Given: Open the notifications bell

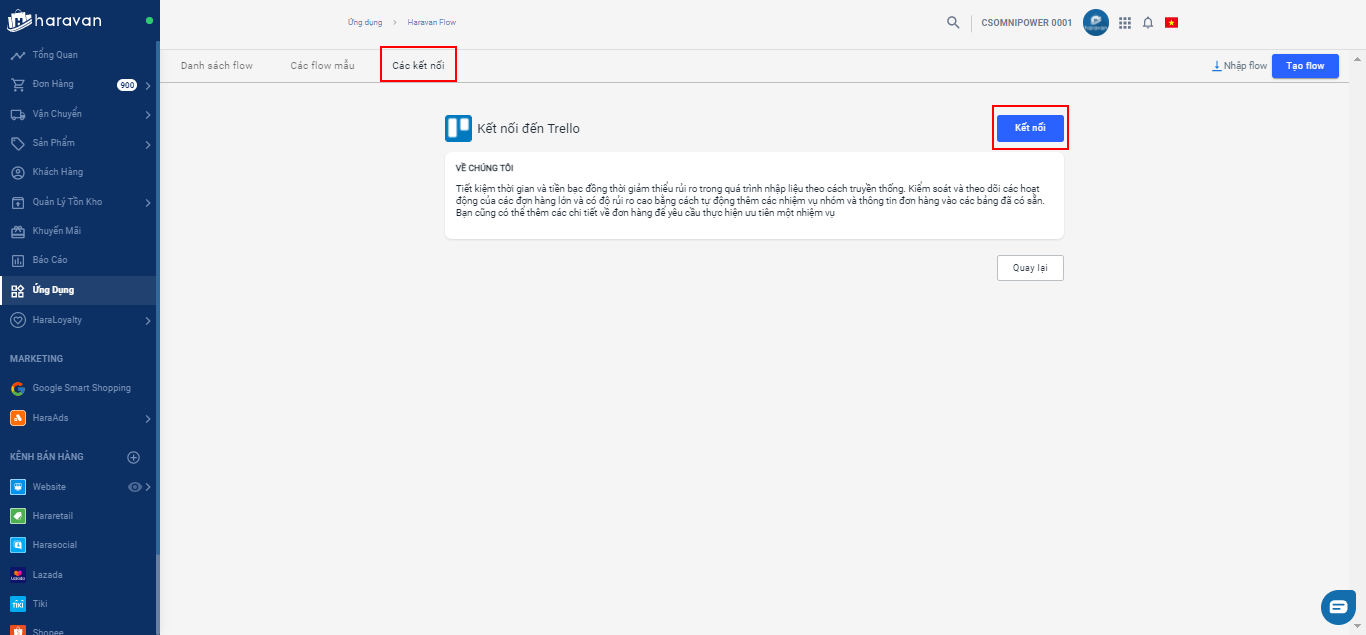Looking at the screenshot, I should (x=1148, y=22).
